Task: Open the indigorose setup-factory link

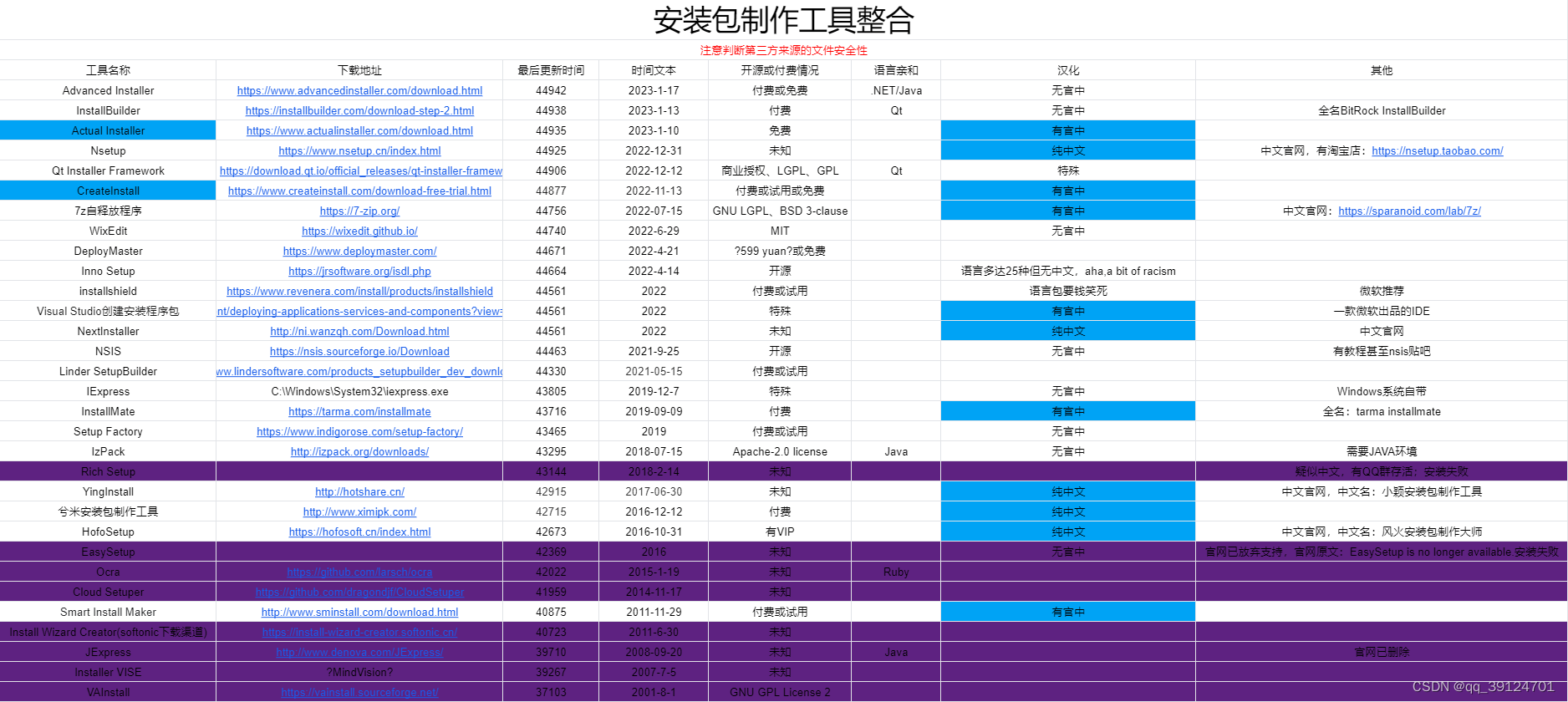Action: 359,431
